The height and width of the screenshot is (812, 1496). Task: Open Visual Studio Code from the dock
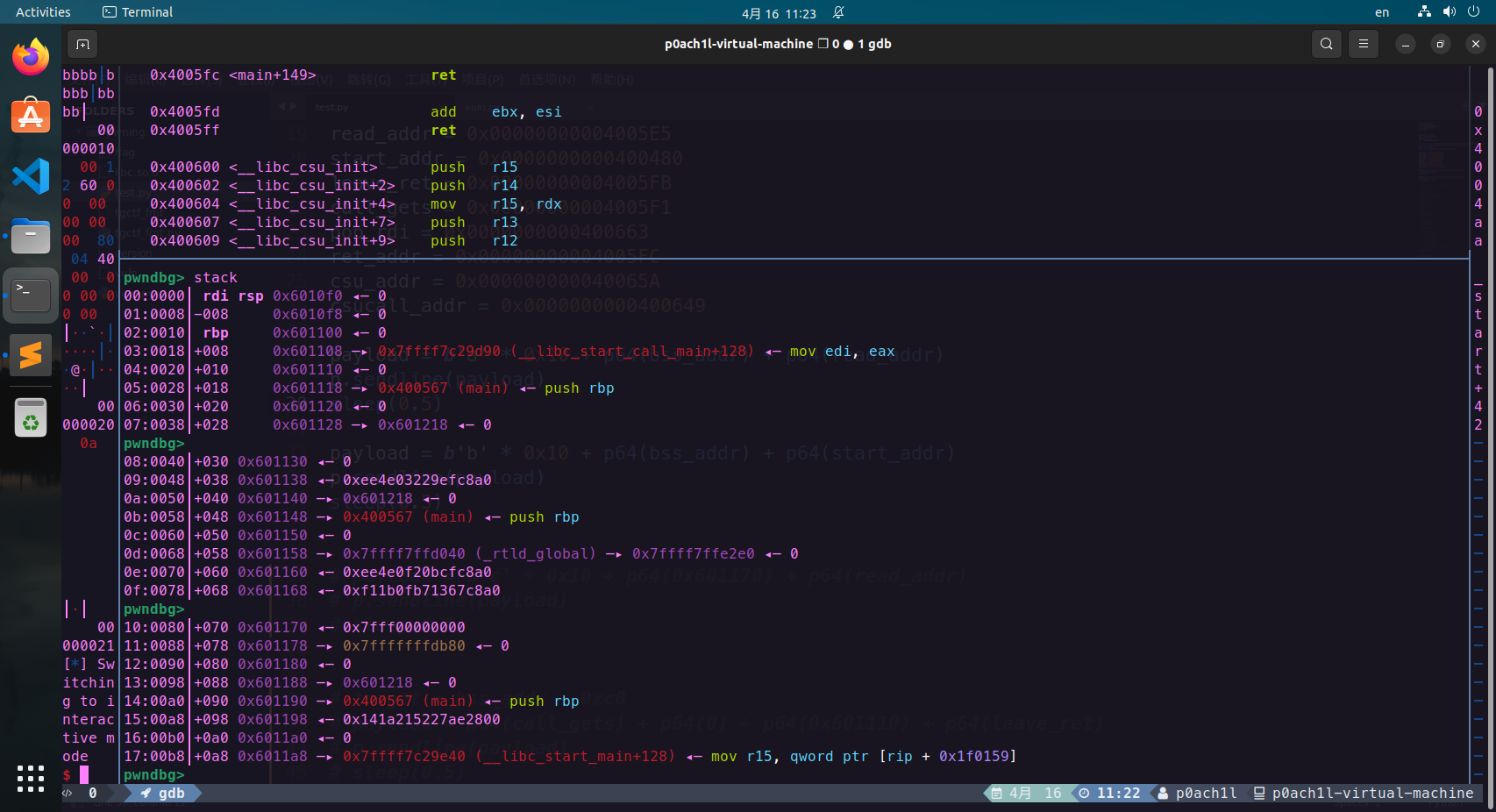31,176
